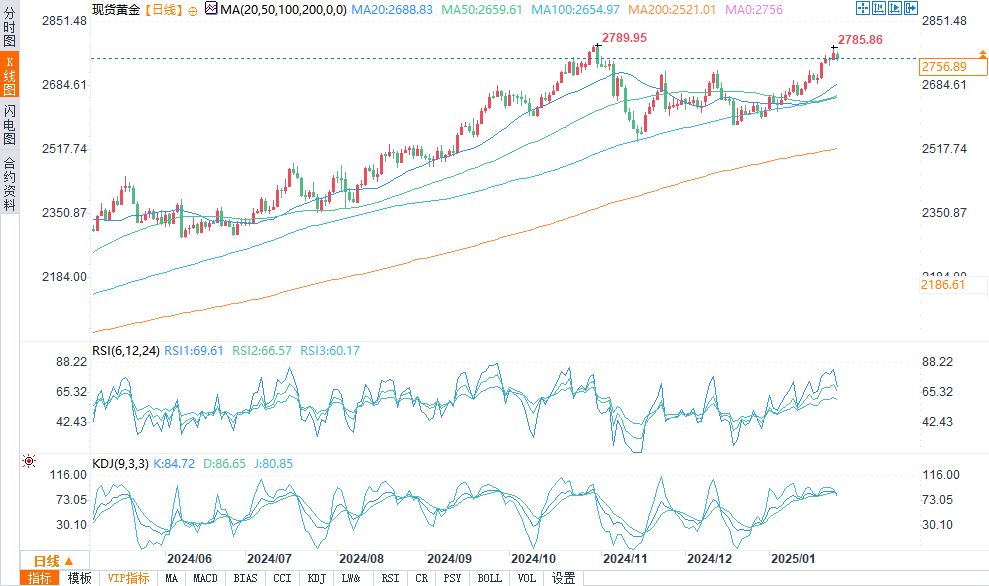The image size is (989, 586).
Task: Open MA(20,50,100,200,0,0) parameter settings
Action: (x=282, y=9)
